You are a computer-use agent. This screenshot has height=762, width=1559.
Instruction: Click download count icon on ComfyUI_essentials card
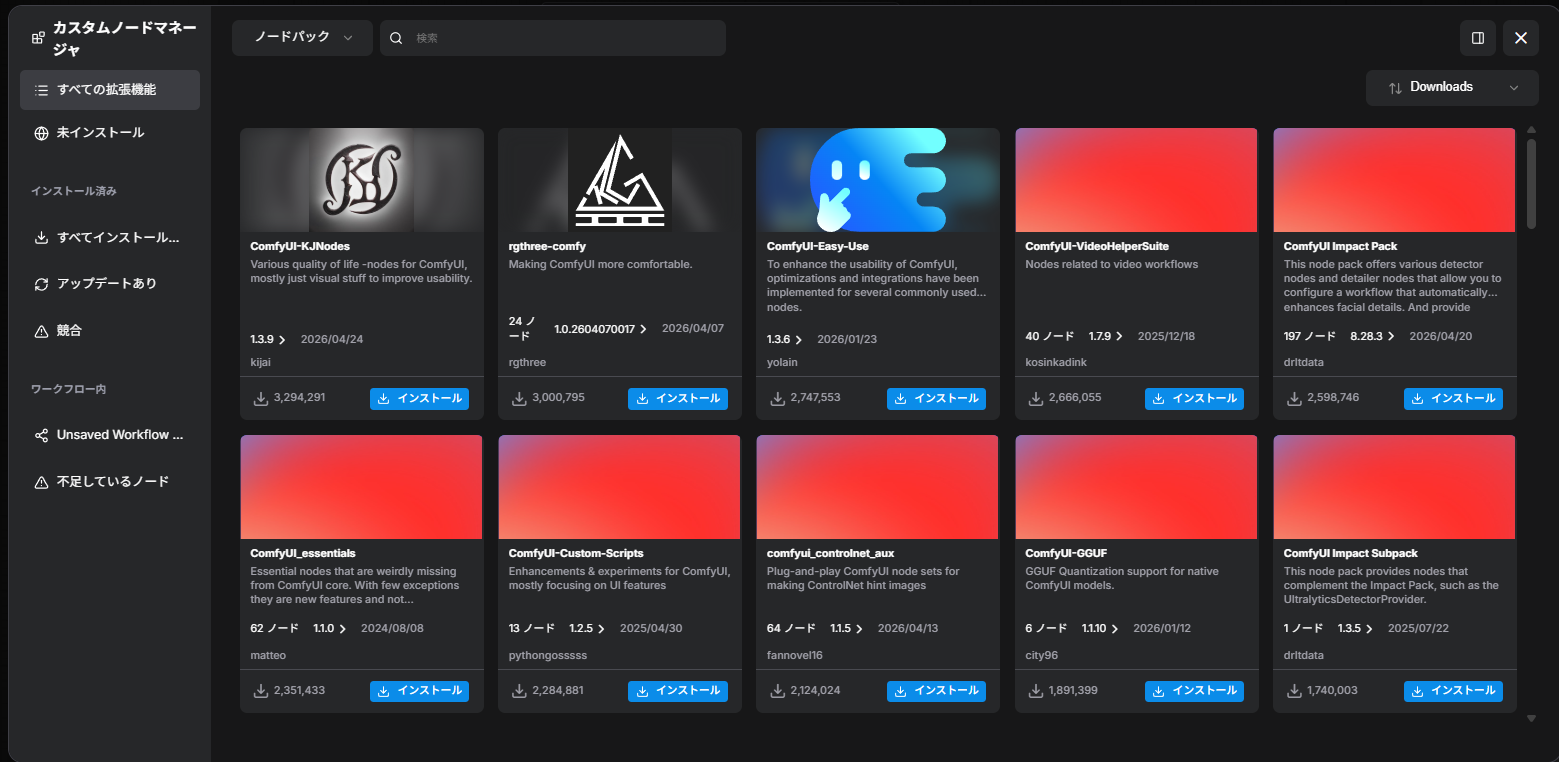point(261,691)
